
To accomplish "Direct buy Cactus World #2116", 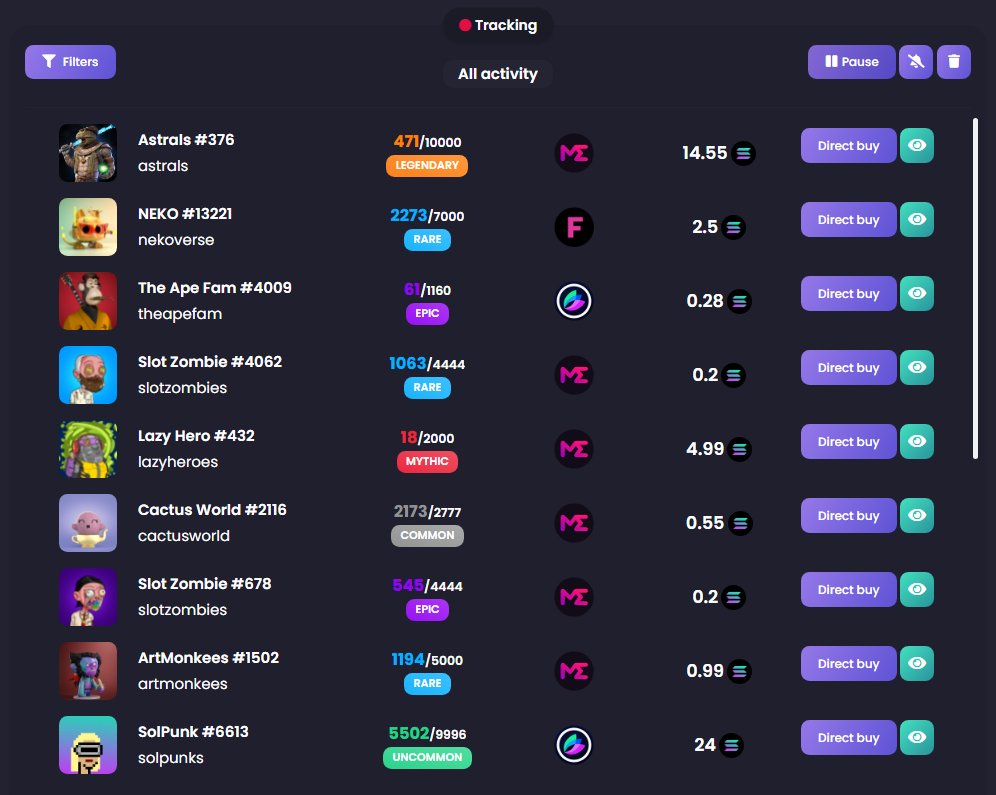I will click(848, 516).
